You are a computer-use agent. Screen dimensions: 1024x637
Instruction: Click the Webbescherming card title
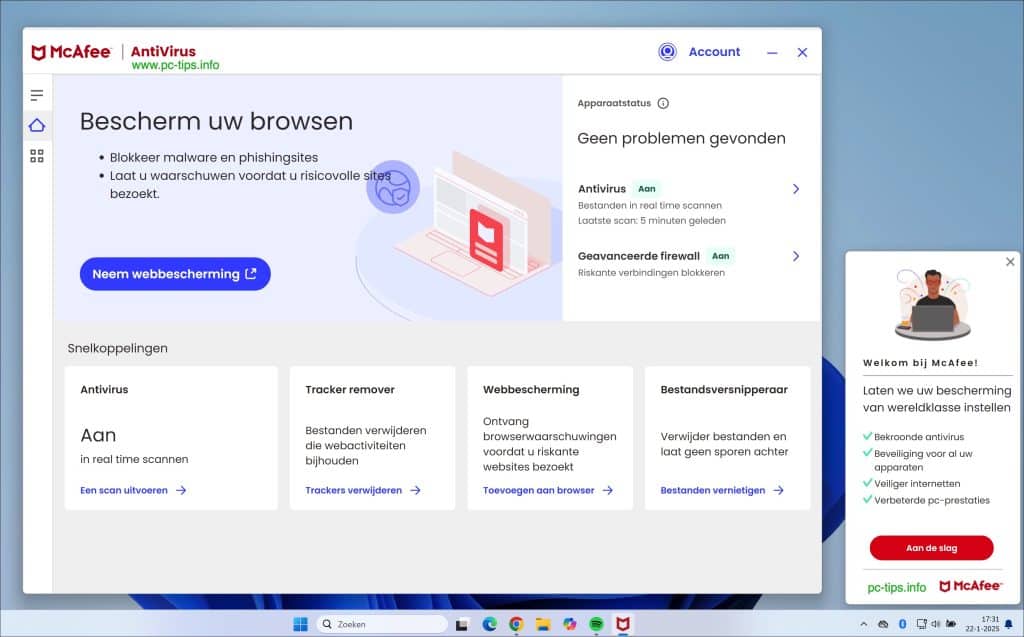[531, 389]
